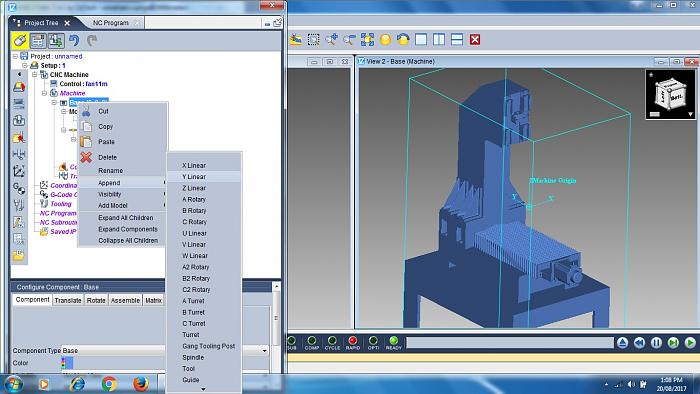This screenshot has width=700, height=394.
Task: Click Delete in the context menu
Action: (x=107, y=158)
